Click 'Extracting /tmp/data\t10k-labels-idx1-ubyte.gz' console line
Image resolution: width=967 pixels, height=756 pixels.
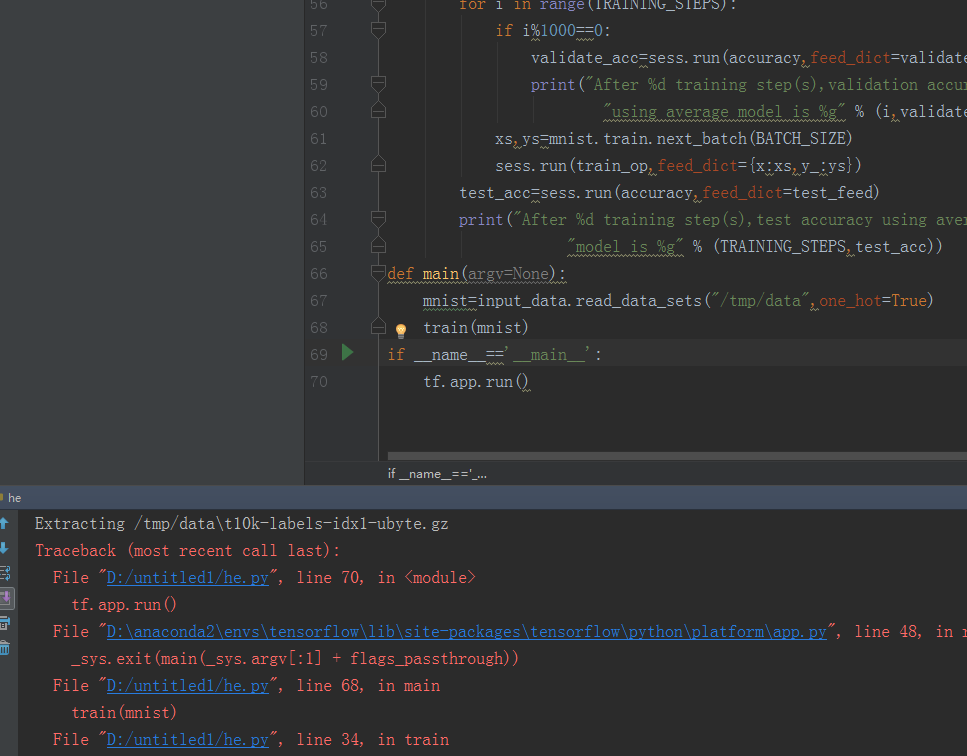tap(242, 524)
